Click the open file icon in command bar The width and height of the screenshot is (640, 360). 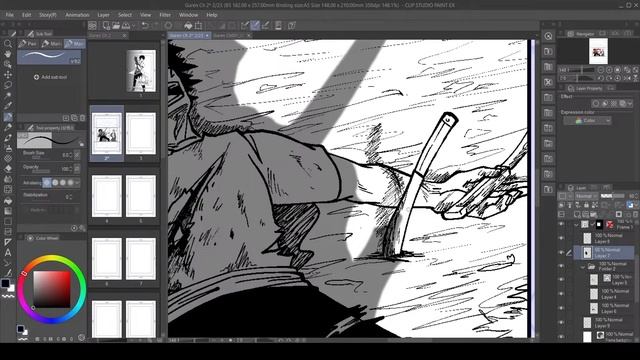click(116, 26)
